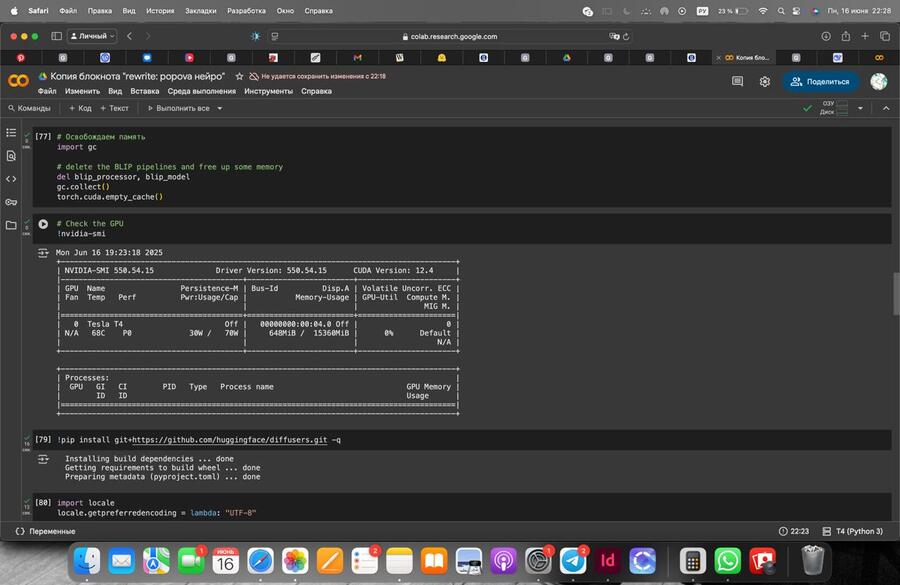
Task: Open the secrets key panel in the sidebar
Action: point(11,202)
